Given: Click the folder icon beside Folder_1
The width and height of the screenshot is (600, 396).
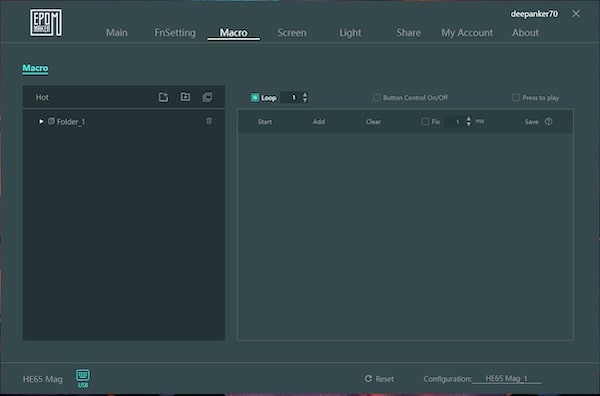Looking at the screenshot, I should pyautogui.click(x=51, y=121).
